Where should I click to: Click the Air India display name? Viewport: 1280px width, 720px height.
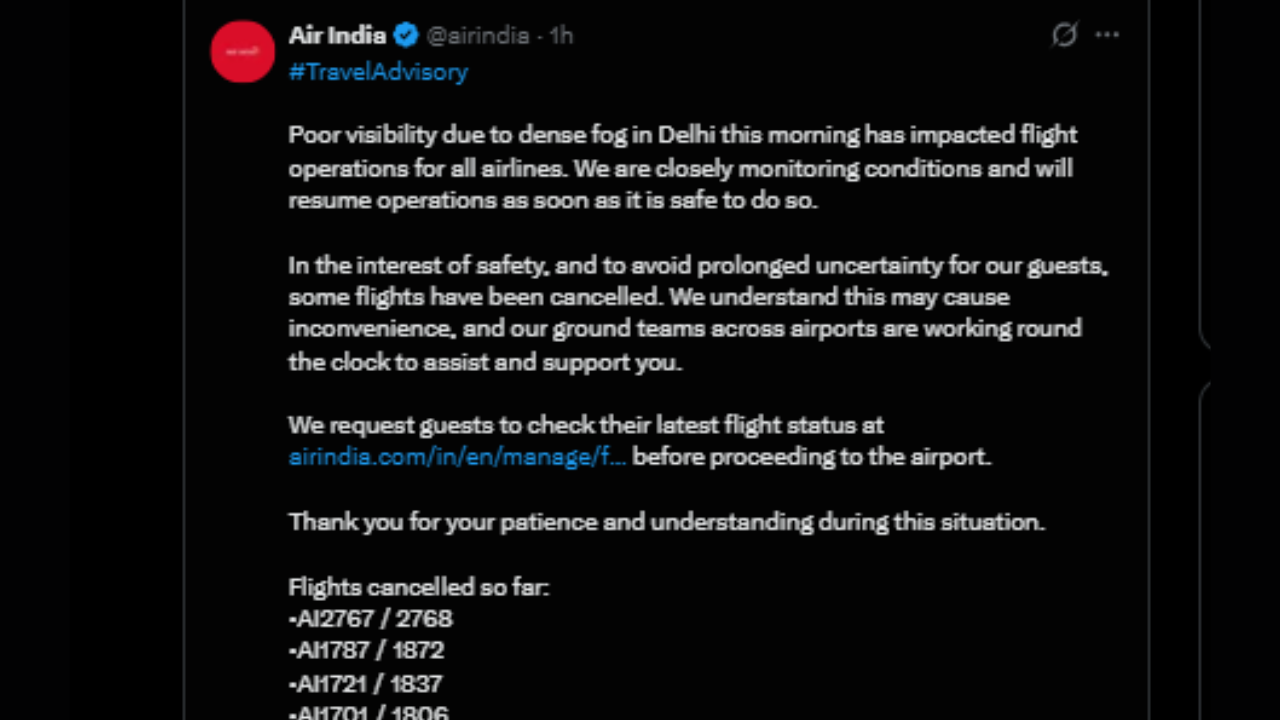click(337, 35)
